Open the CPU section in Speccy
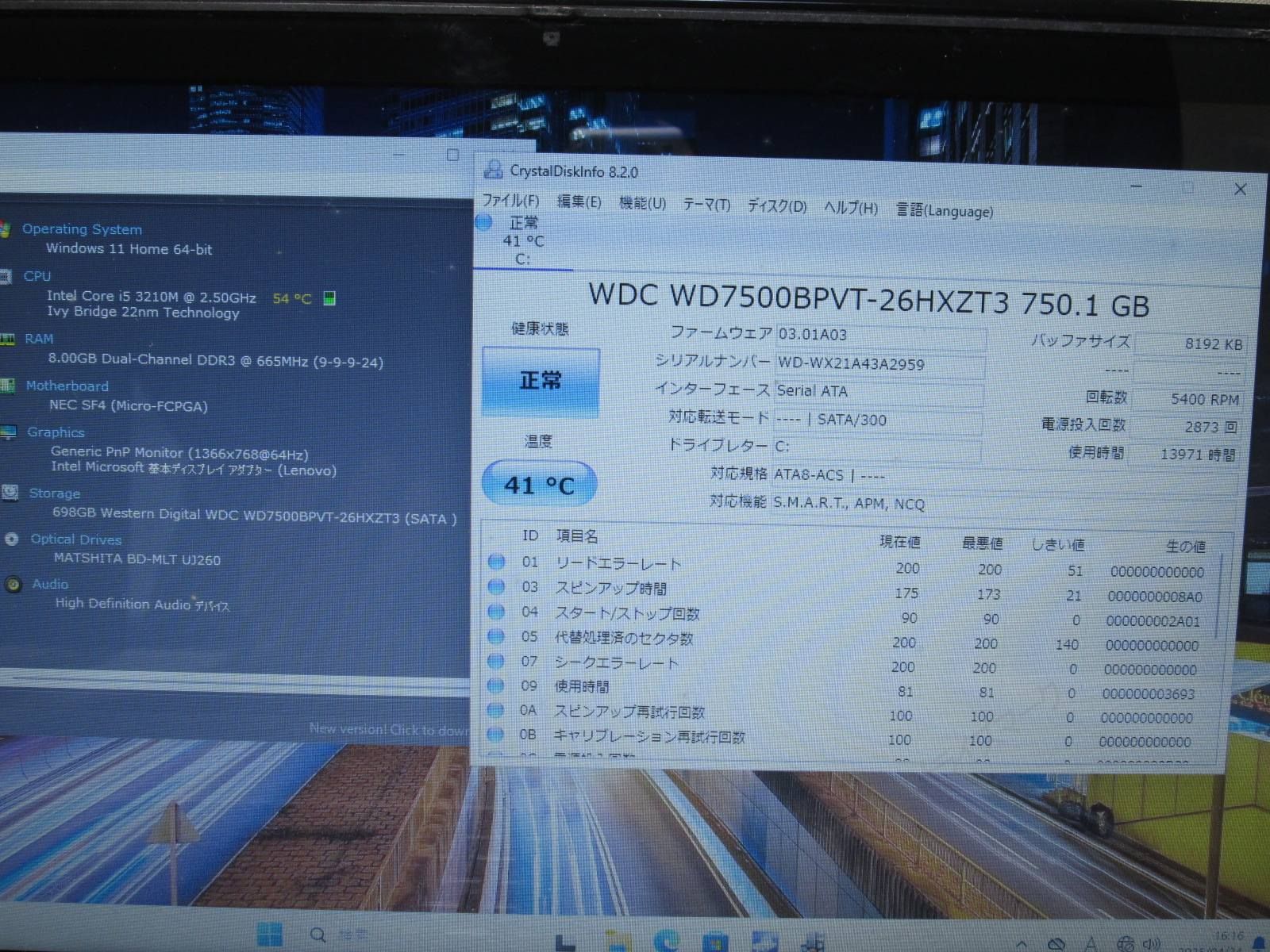 (37, 276)
